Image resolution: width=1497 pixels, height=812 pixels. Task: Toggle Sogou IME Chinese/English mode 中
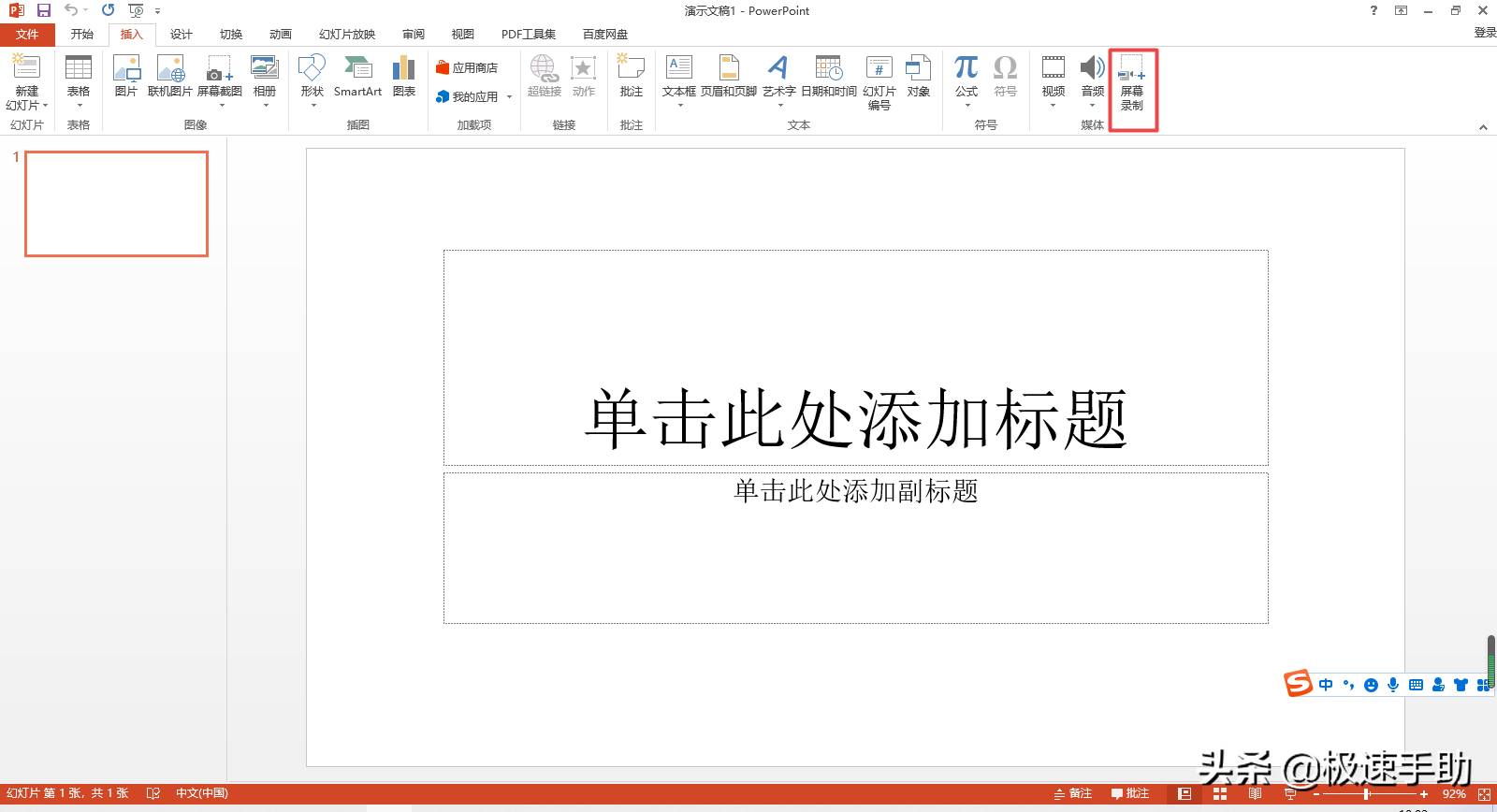pyautogui.click(x=1326, y=685)
